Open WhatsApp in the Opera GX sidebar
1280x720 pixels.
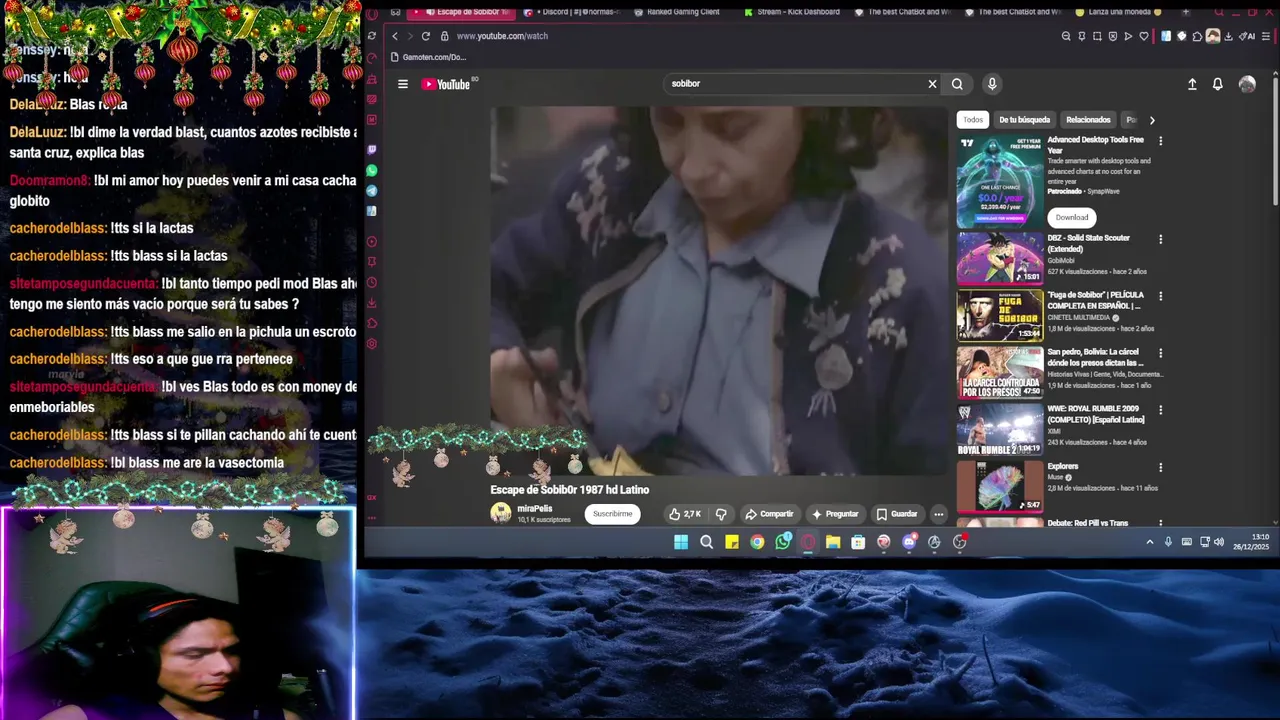pyautogui.click(x=372, y=171)
